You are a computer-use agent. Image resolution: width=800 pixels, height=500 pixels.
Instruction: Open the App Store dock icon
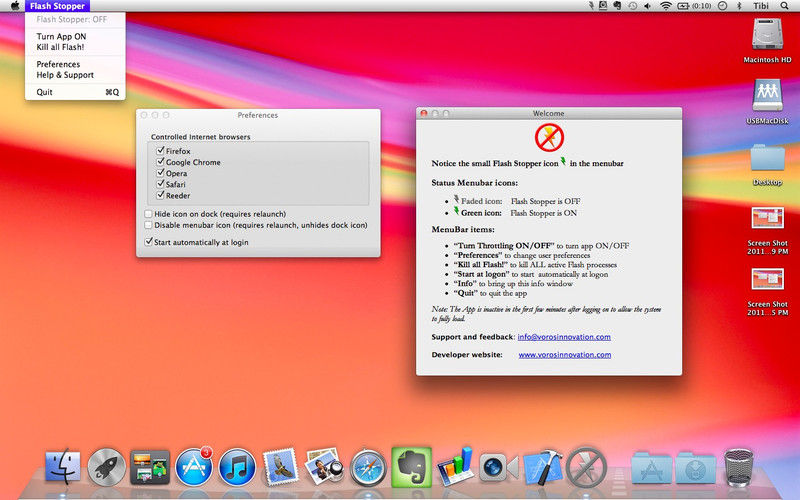click(193, 467)
